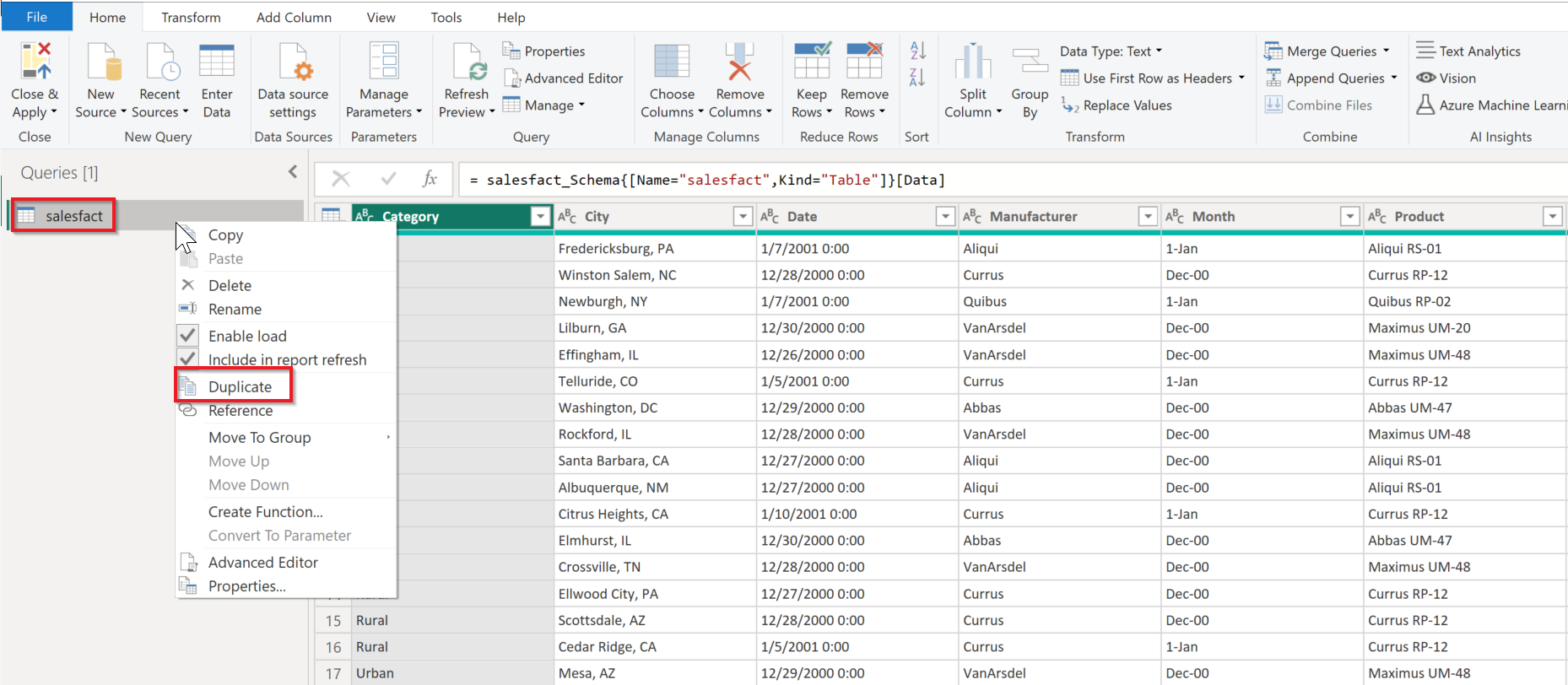Collapse the Queries pane with chevron
The image size is (1568, 685).
point(293,172)
